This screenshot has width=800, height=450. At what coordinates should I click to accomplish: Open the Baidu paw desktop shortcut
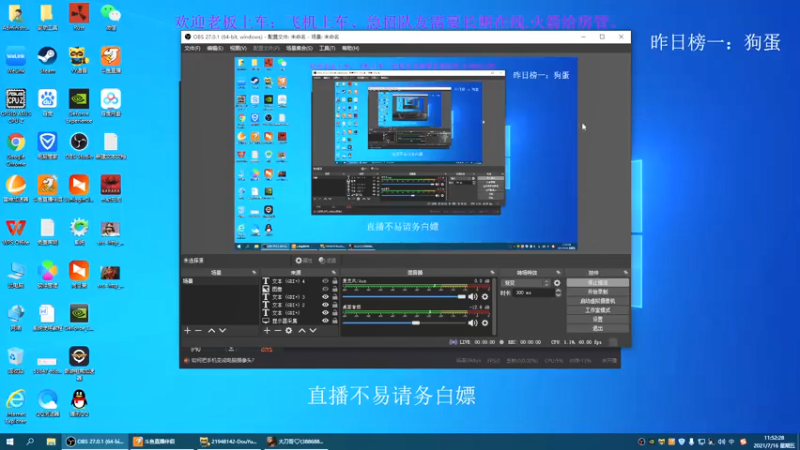(47, 103)
